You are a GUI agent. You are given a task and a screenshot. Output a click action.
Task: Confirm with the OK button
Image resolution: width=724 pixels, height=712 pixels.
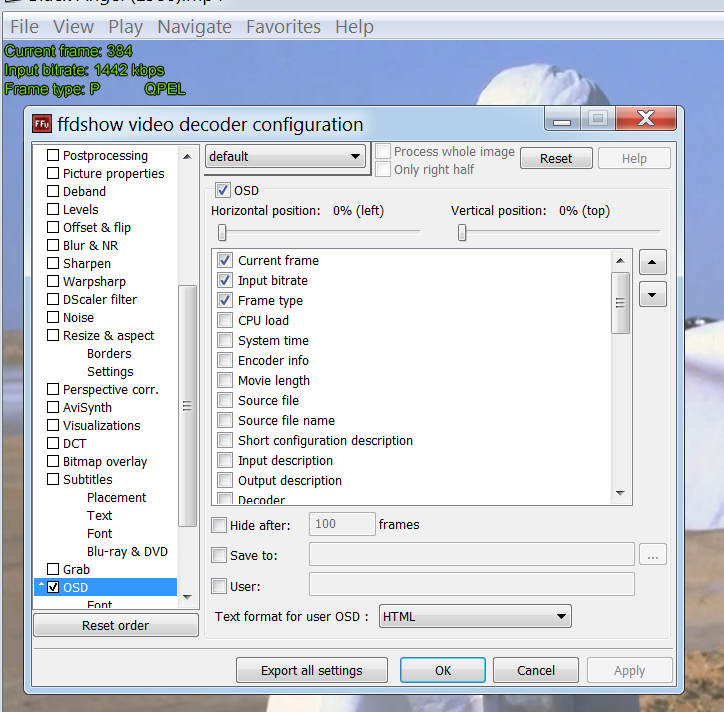coord(443,670)
